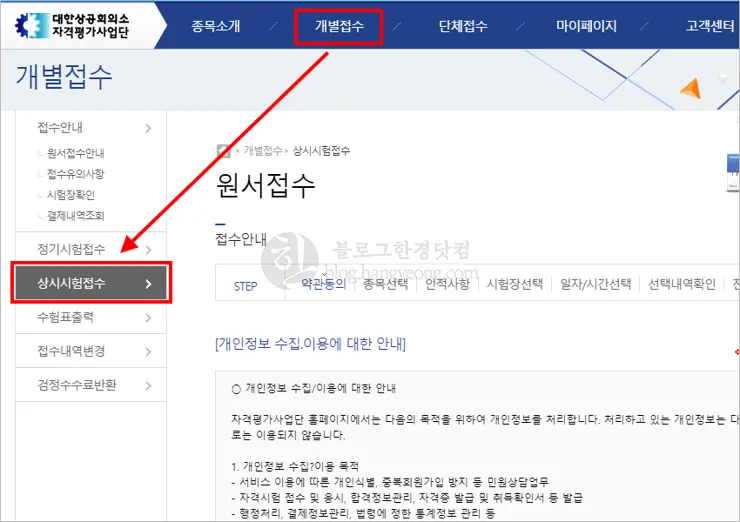The width and height of the screenshot is (740, 522).
Task: Click the 시험장선택 step
Action: click(515, 284)
